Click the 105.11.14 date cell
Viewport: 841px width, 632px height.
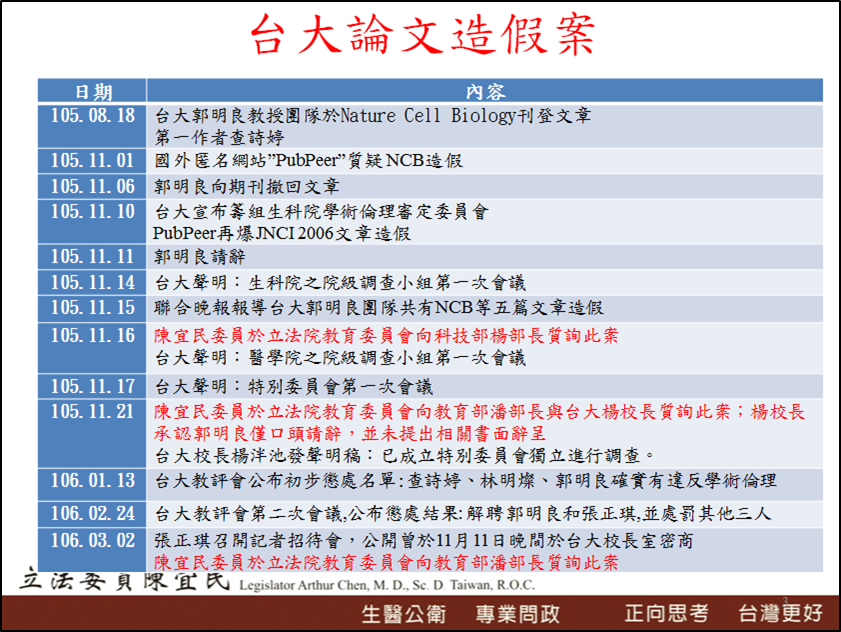click(93, 282)
